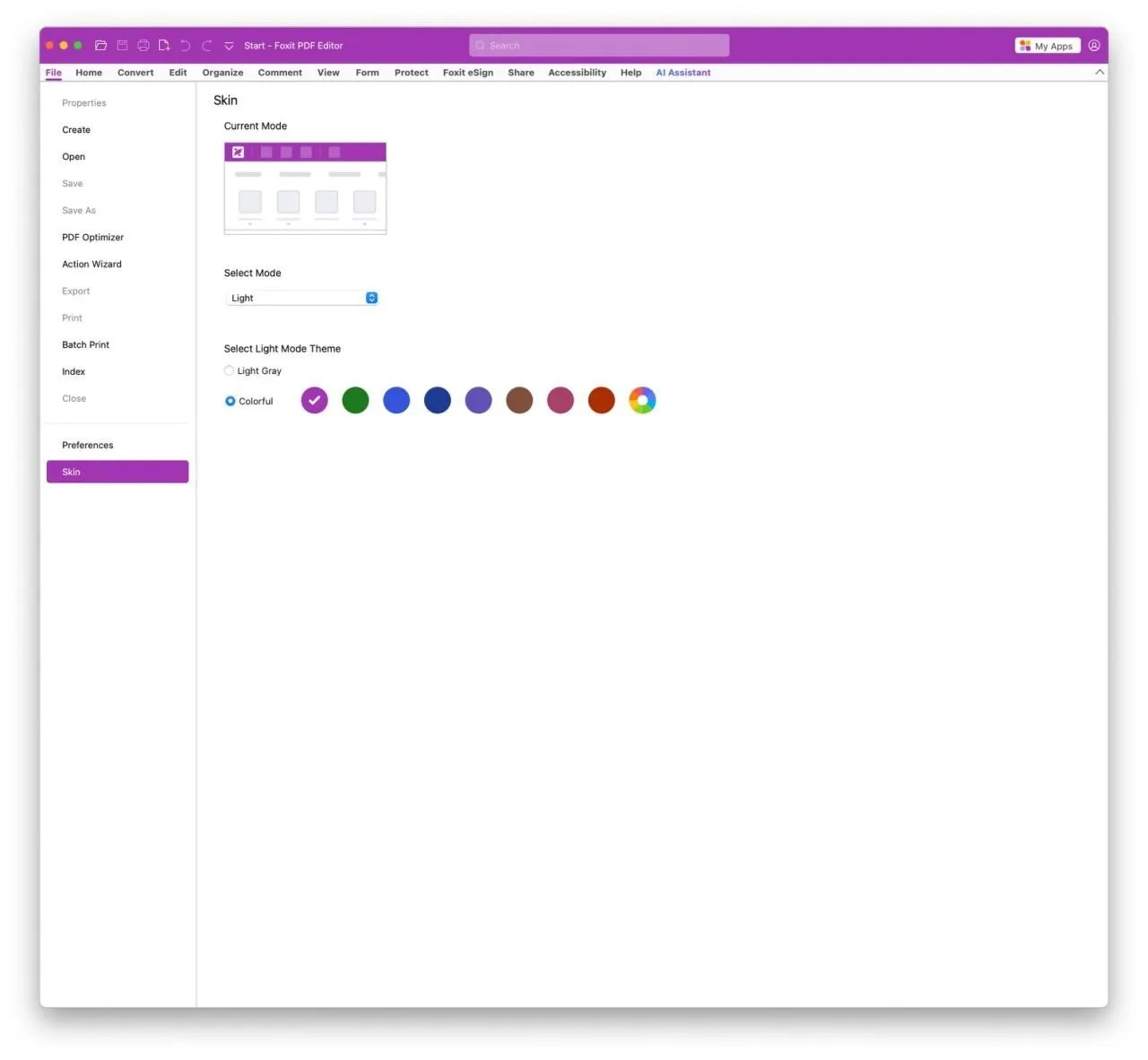Expand the customize quick access toolbar arrow
This screenshot has width=1148, height=1060.
(229, 46)
